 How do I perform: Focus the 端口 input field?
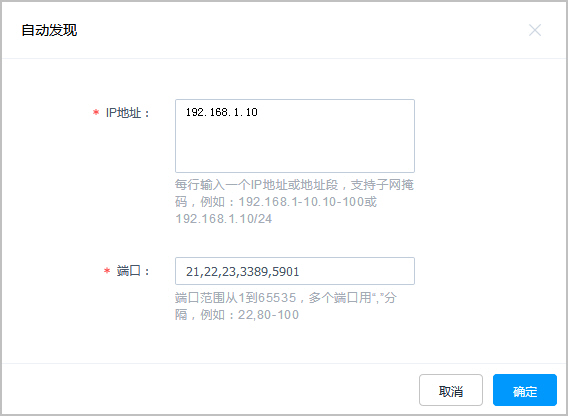[x=295, y=271]
